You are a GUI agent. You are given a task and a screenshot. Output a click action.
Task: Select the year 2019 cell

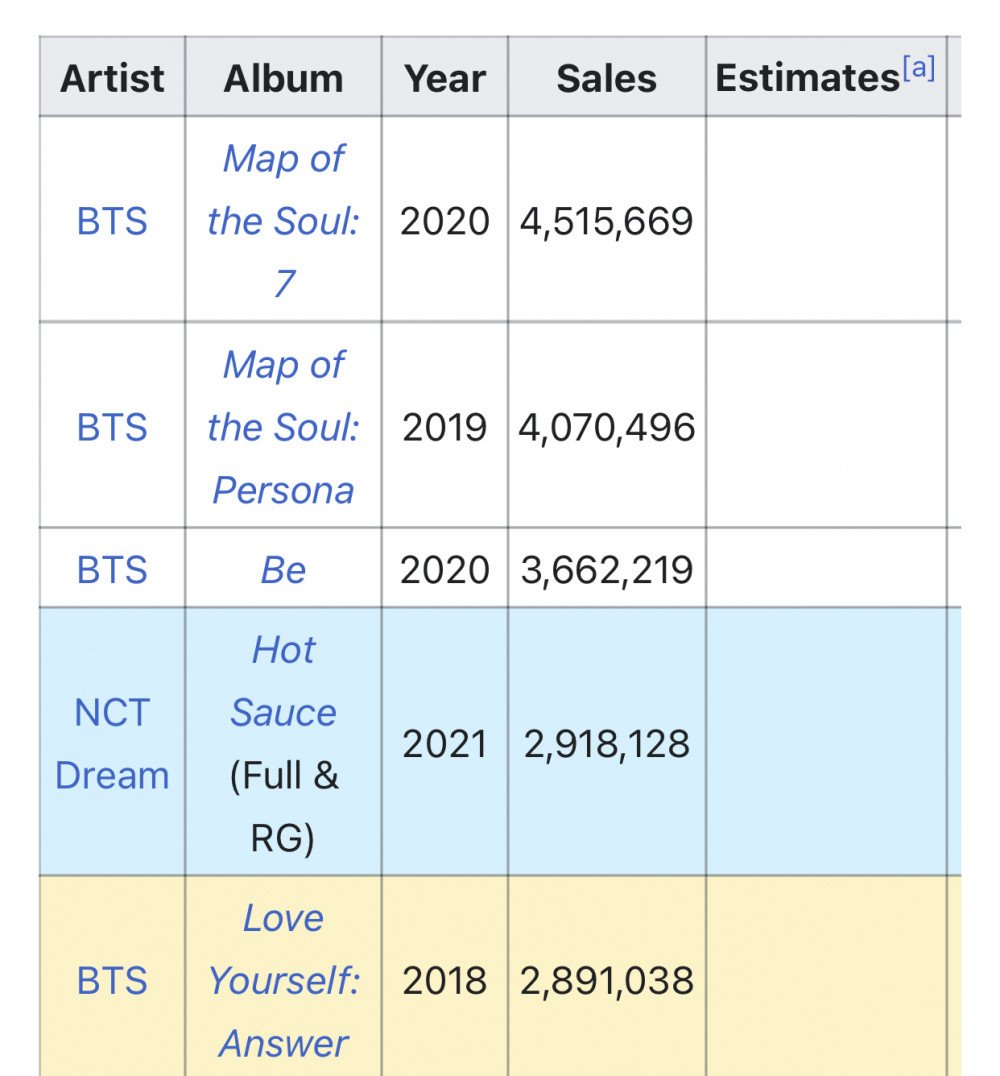coord(445,427)
